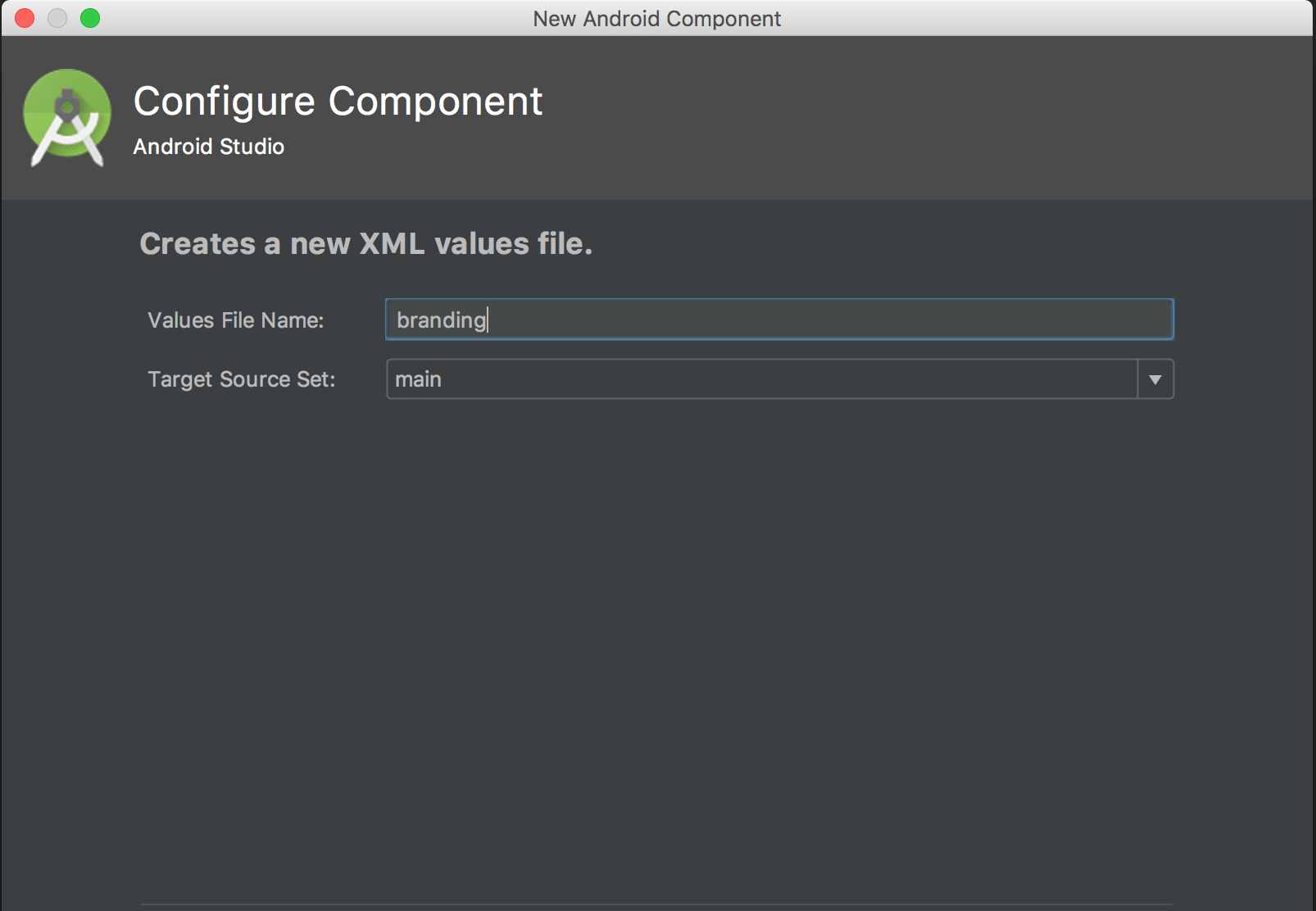
Task: Click the 'New Android Component' window title
Action: [657, 19]
